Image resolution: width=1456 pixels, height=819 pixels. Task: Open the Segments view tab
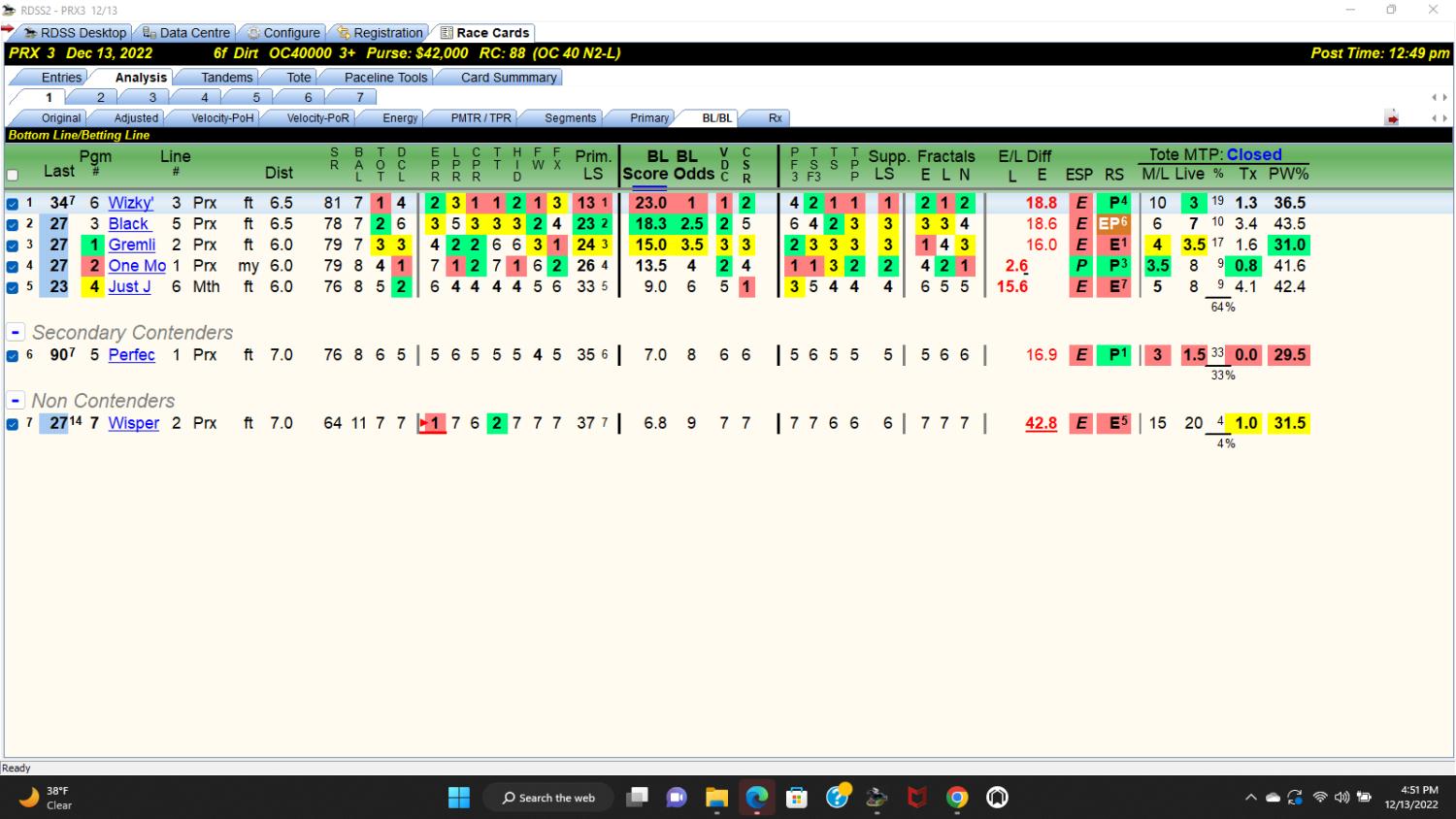point(570,117)
